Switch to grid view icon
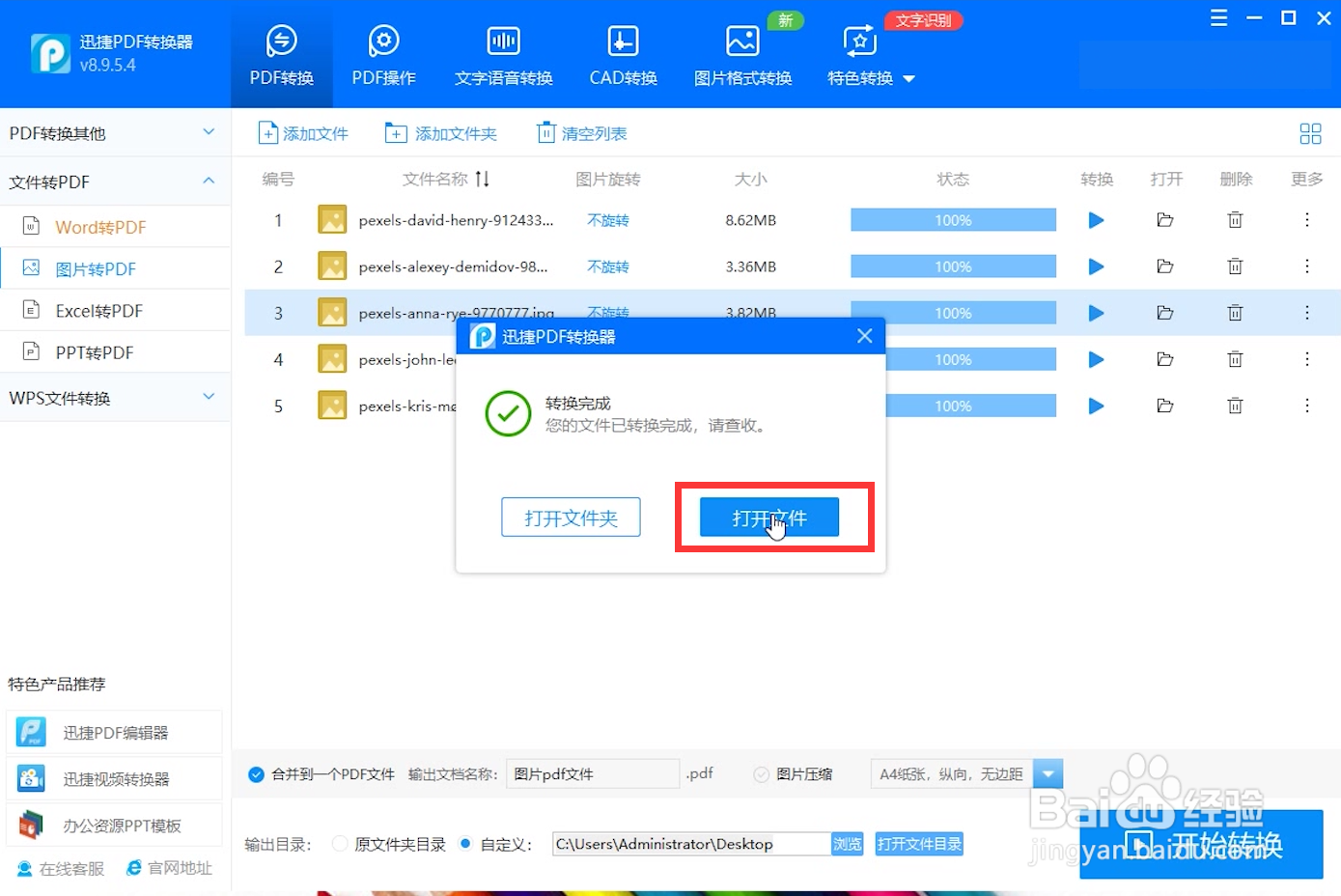 click(1310, 133)
